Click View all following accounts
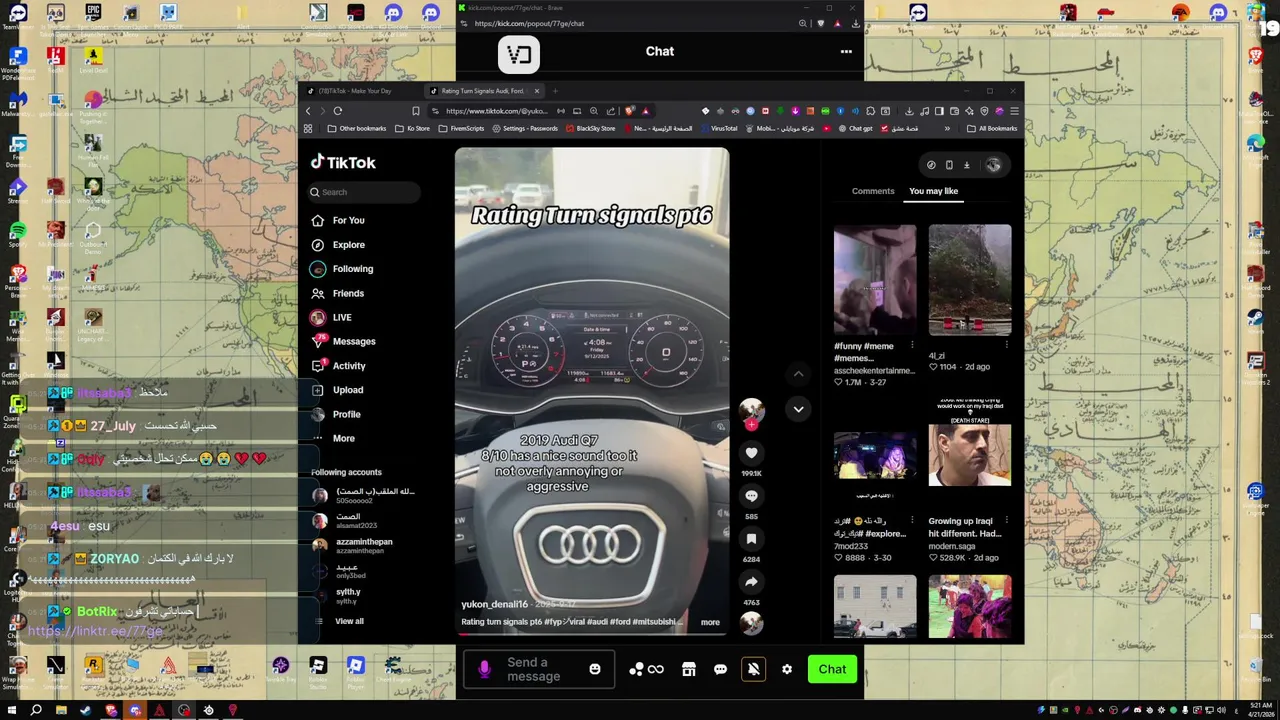Screen dimensions: 1280x720 coord(349,621)
